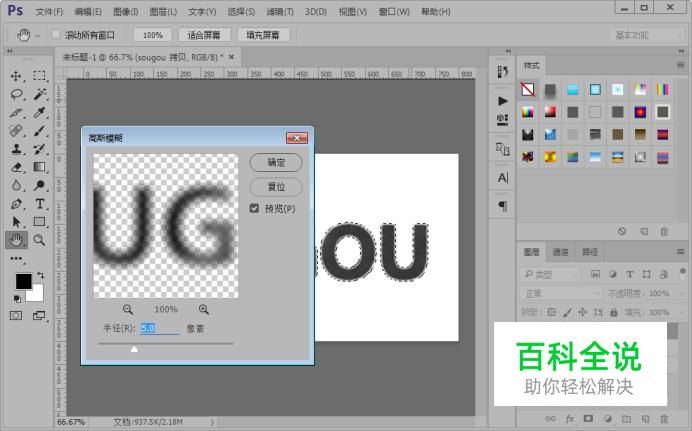
Task: Open the History panel icon
Action: coord(502,71)
